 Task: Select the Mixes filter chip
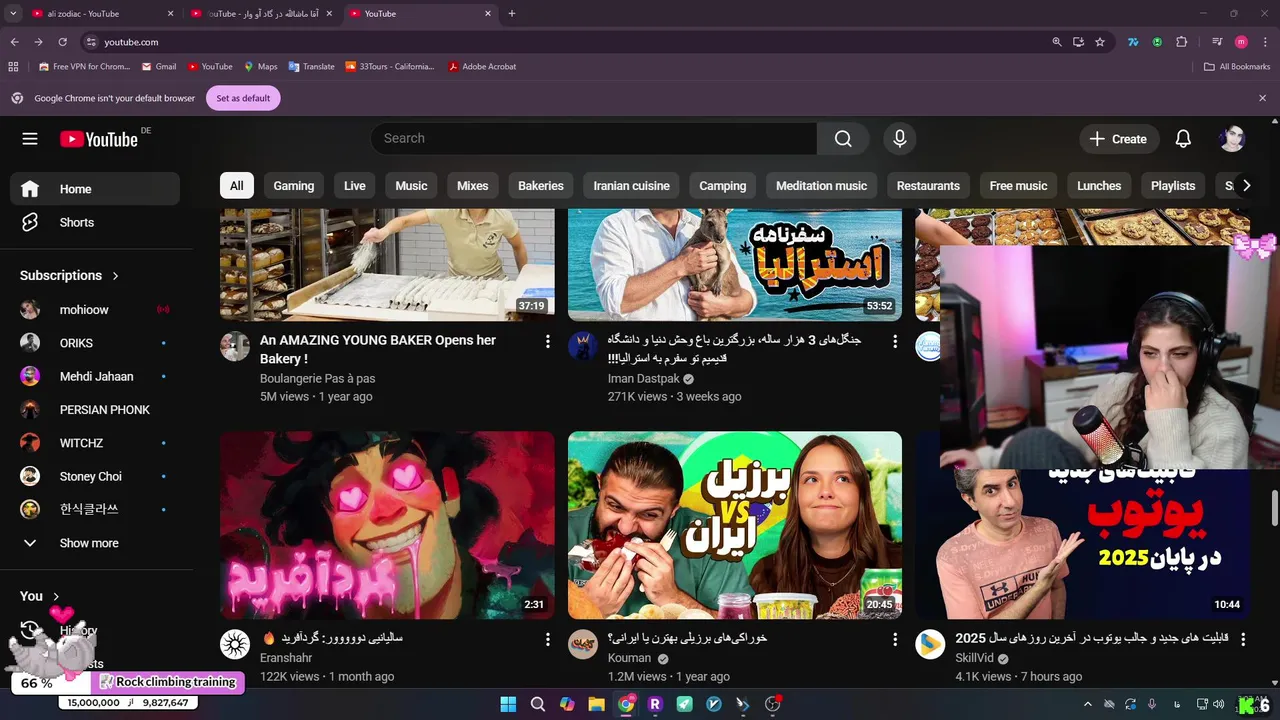point(473,186)
